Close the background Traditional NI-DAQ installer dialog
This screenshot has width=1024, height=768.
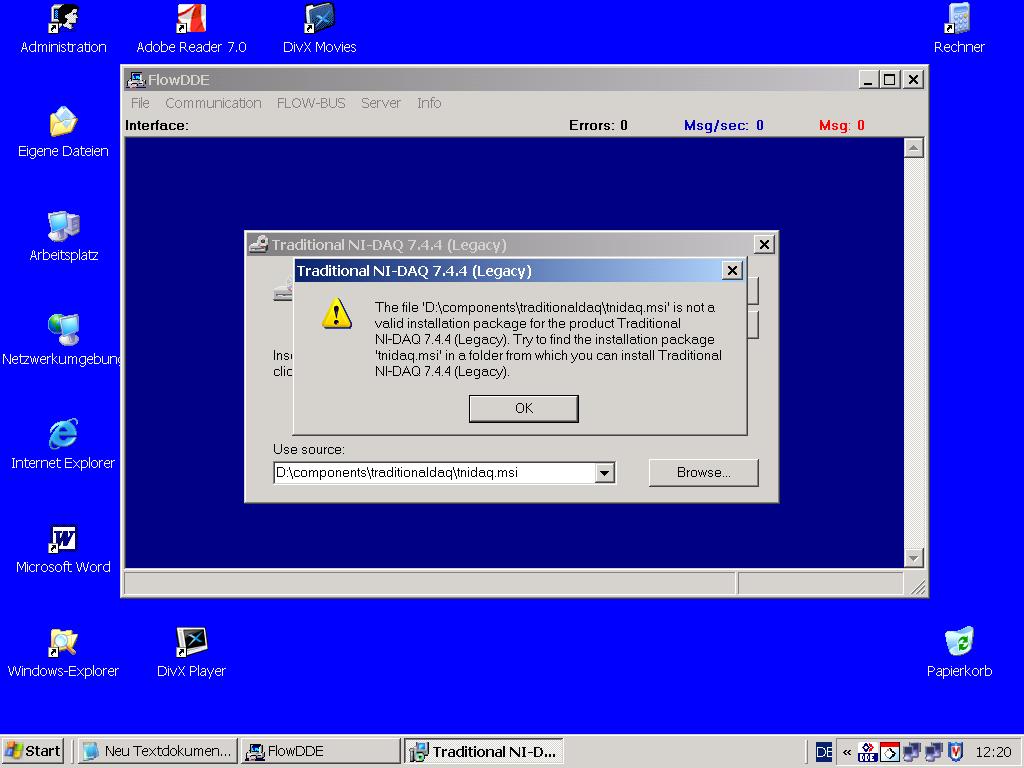764,244
